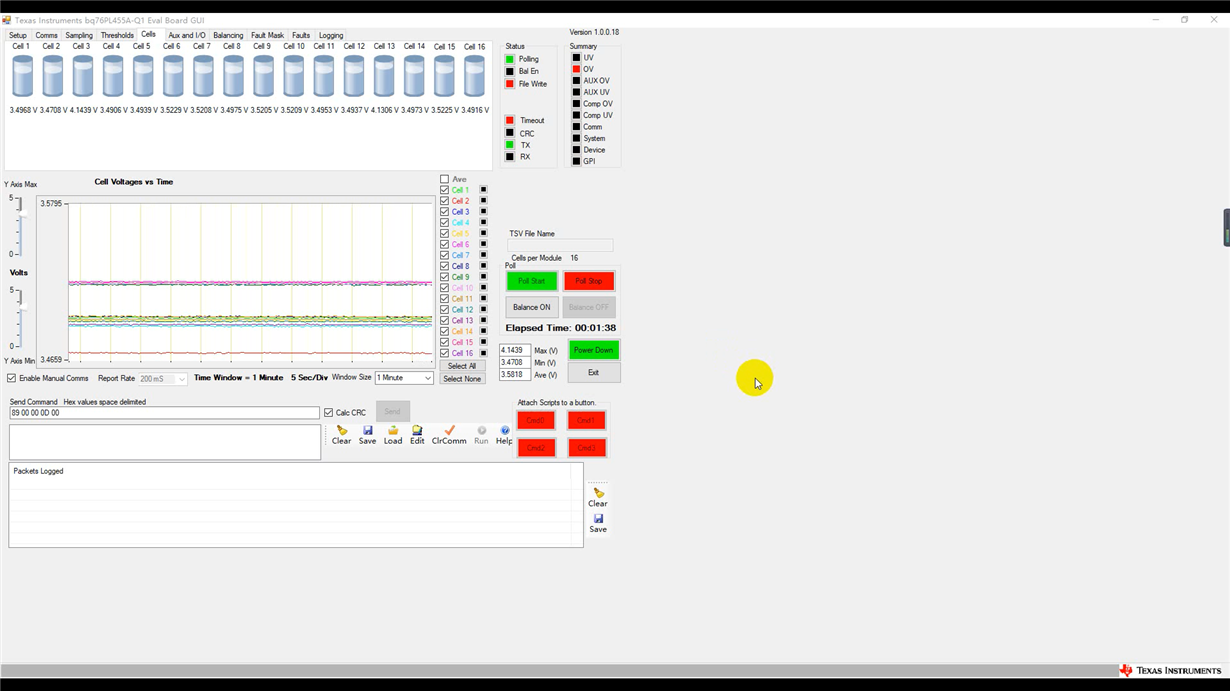Click the red Cmd3 script button
Screen dimensions: 1230x691
coord(586,448)
